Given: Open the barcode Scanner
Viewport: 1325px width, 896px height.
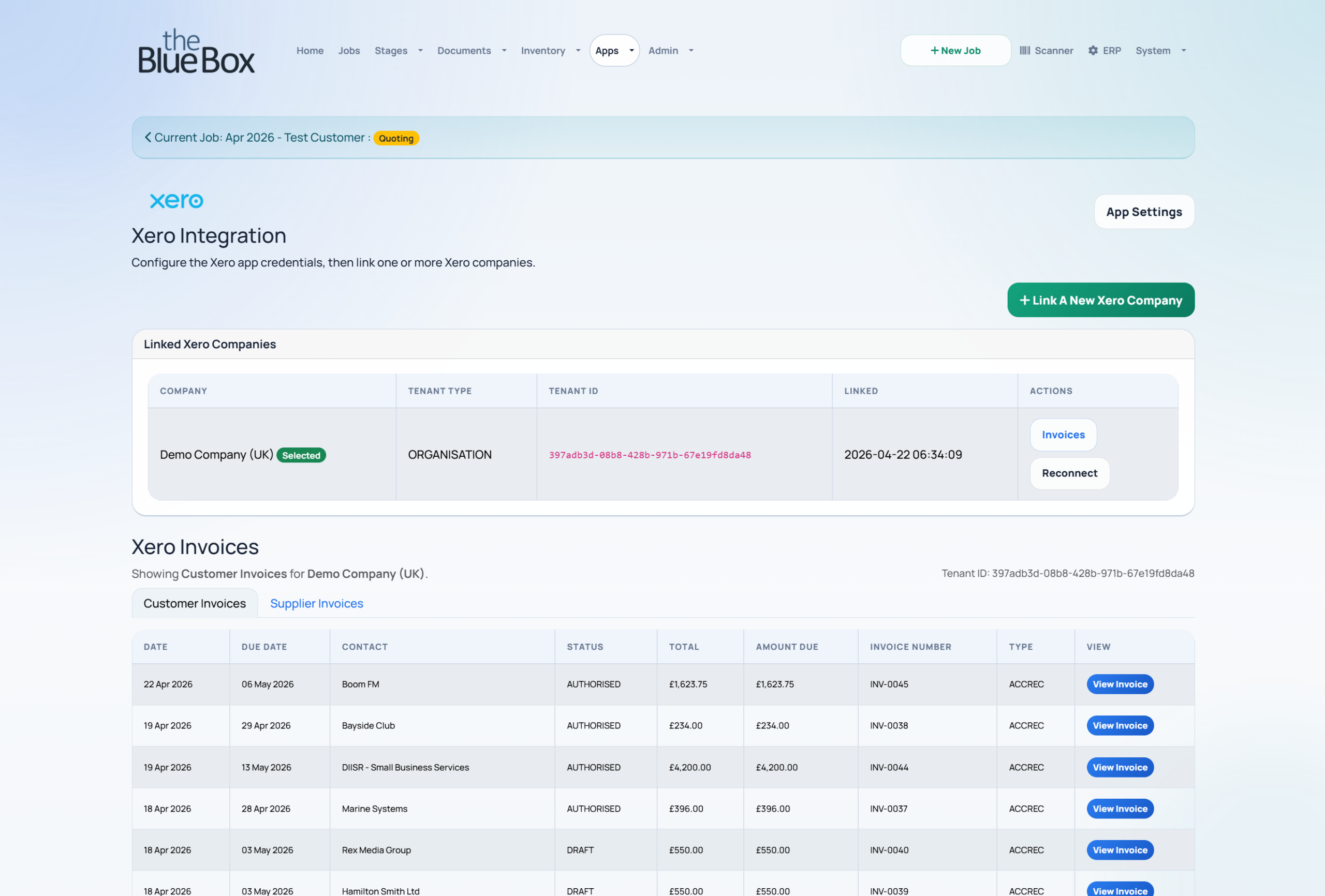Looking at the screenshot, I should tap(1046, 51).
